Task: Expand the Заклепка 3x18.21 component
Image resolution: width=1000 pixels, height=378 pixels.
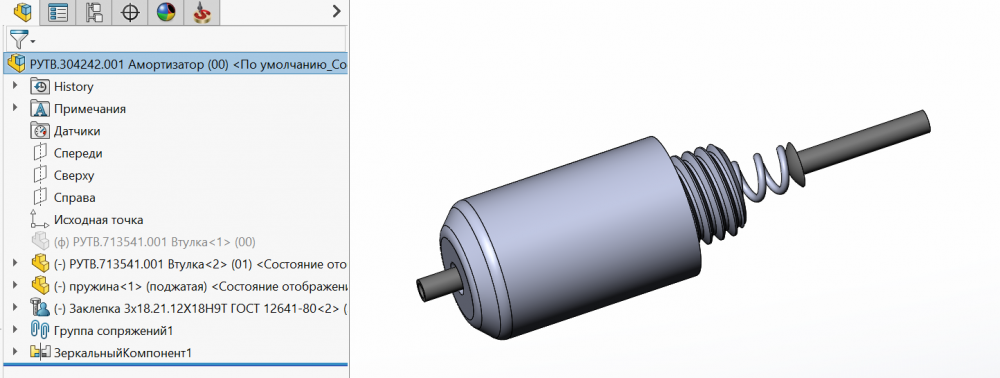Action: coord(15,308)
